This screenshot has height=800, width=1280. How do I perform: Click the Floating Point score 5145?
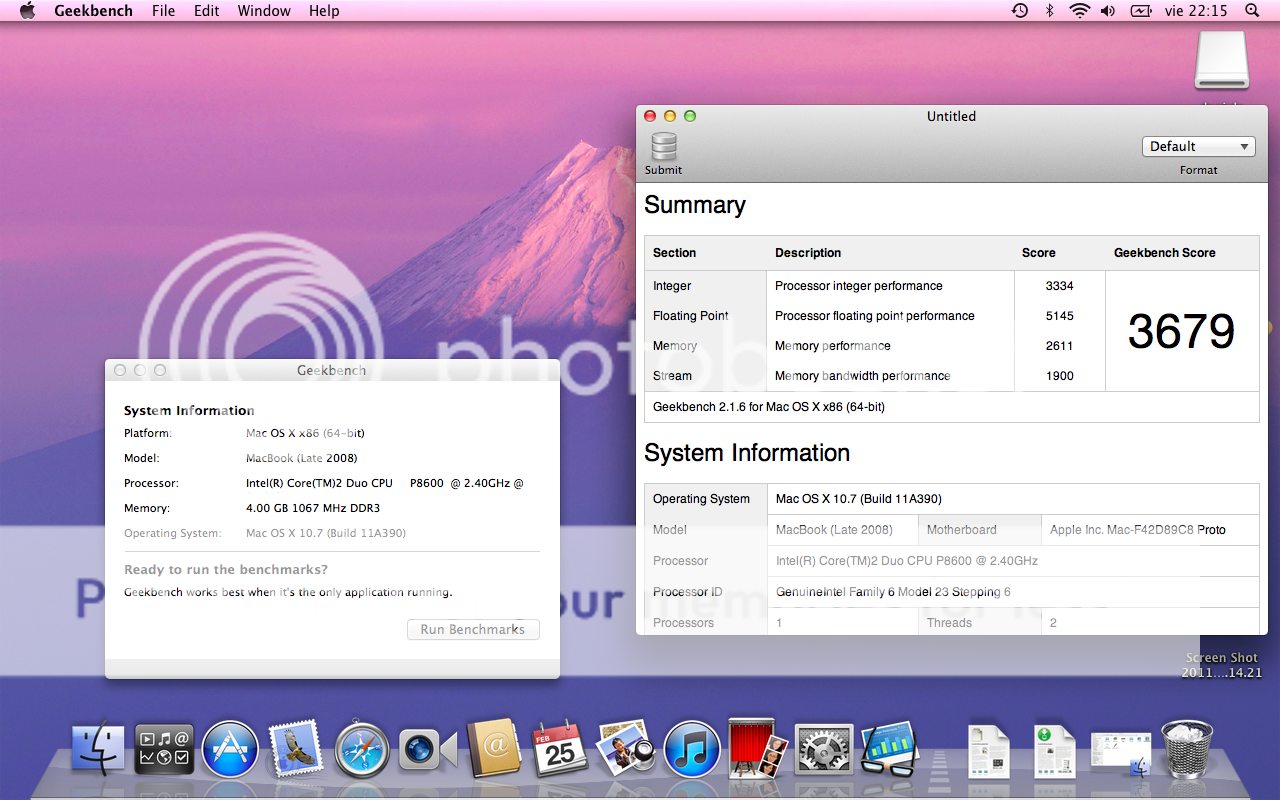pos(1060,316)
